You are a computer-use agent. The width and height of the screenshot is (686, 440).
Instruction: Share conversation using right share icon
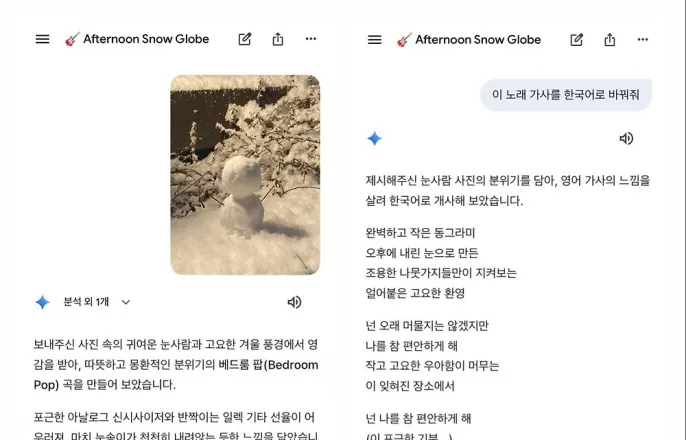pyautogui.click(x=610, y=39)
